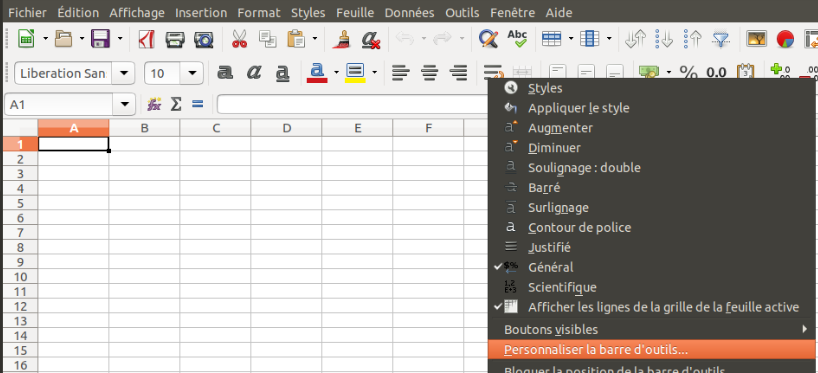Viewport: 818px width, 373px height.
Task: Insert an image from the toolbar
Action: click(x=756, y=39)
